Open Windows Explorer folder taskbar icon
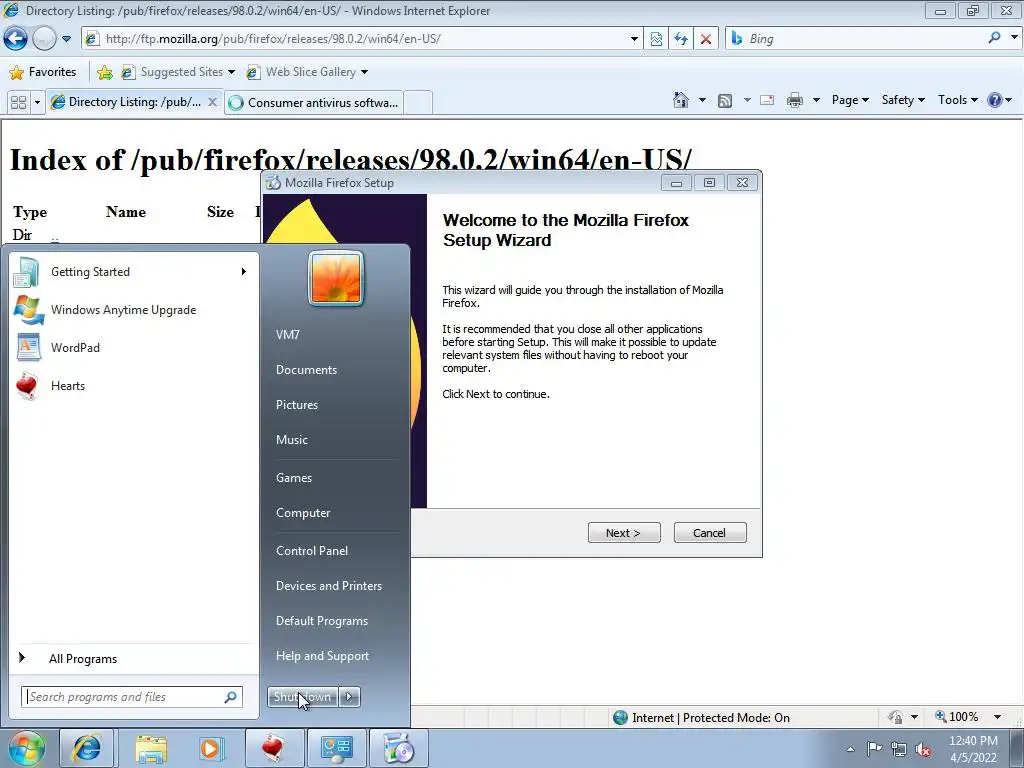1024x768 pixels. click(x=151, y=748)
